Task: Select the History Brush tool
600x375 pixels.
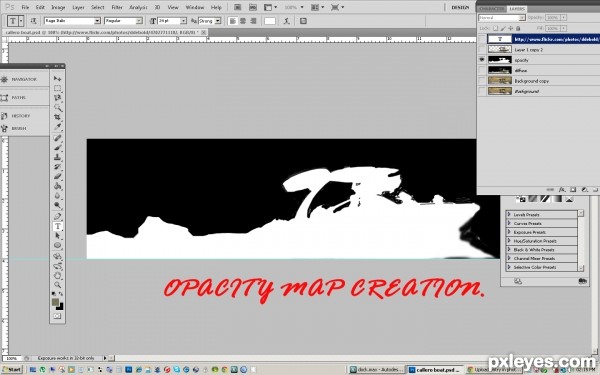Action: pyautogui.click(x=57, y=166)
